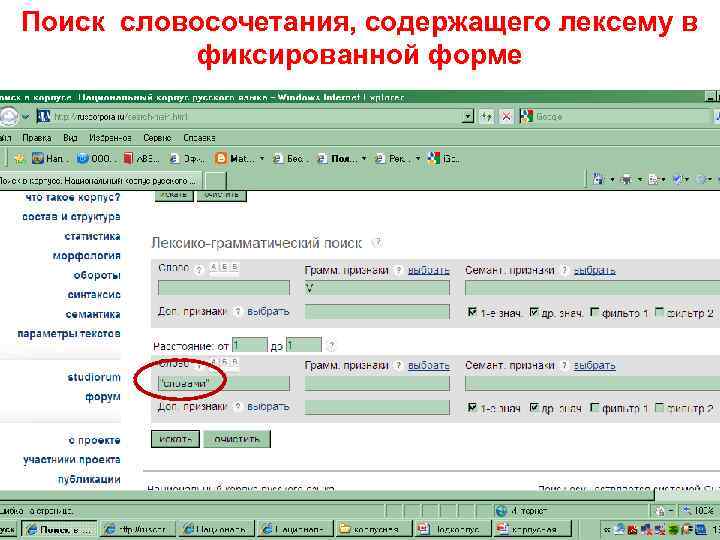Open sidebar link 'параметры текстов'
The width and height of the screenshot is (720, 540).
tap(69, 334)
